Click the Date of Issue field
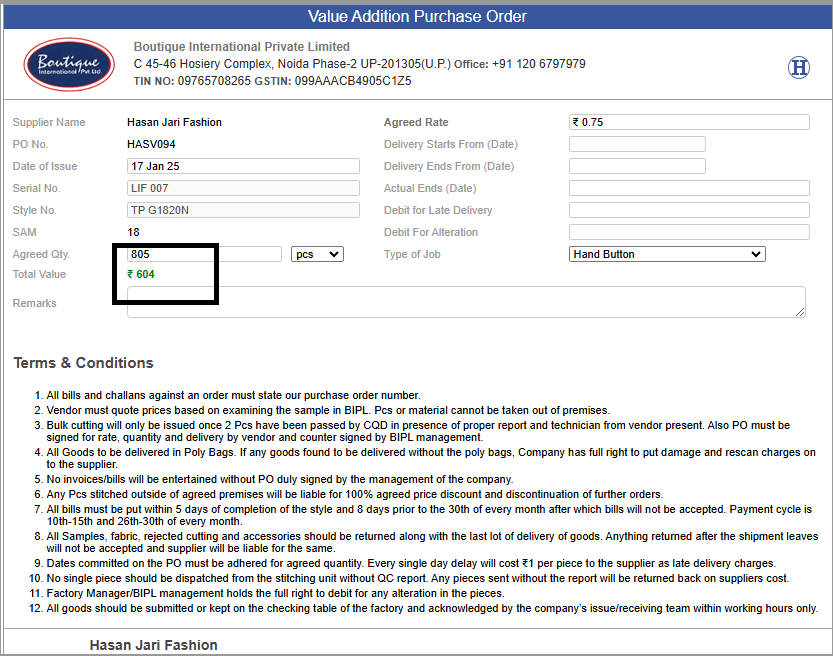Image resolution: width=833 pixels, height=656 pixels. (x=243, y=166)
